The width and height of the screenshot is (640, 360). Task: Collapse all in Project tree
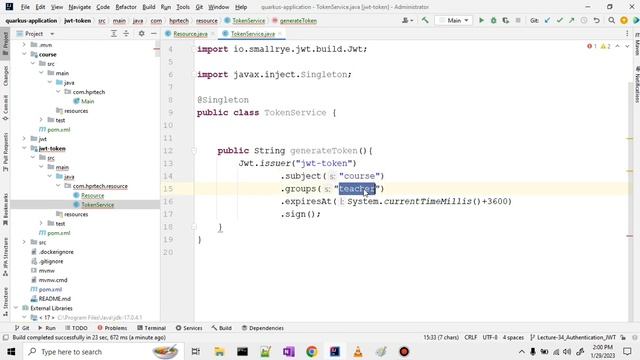126,33
